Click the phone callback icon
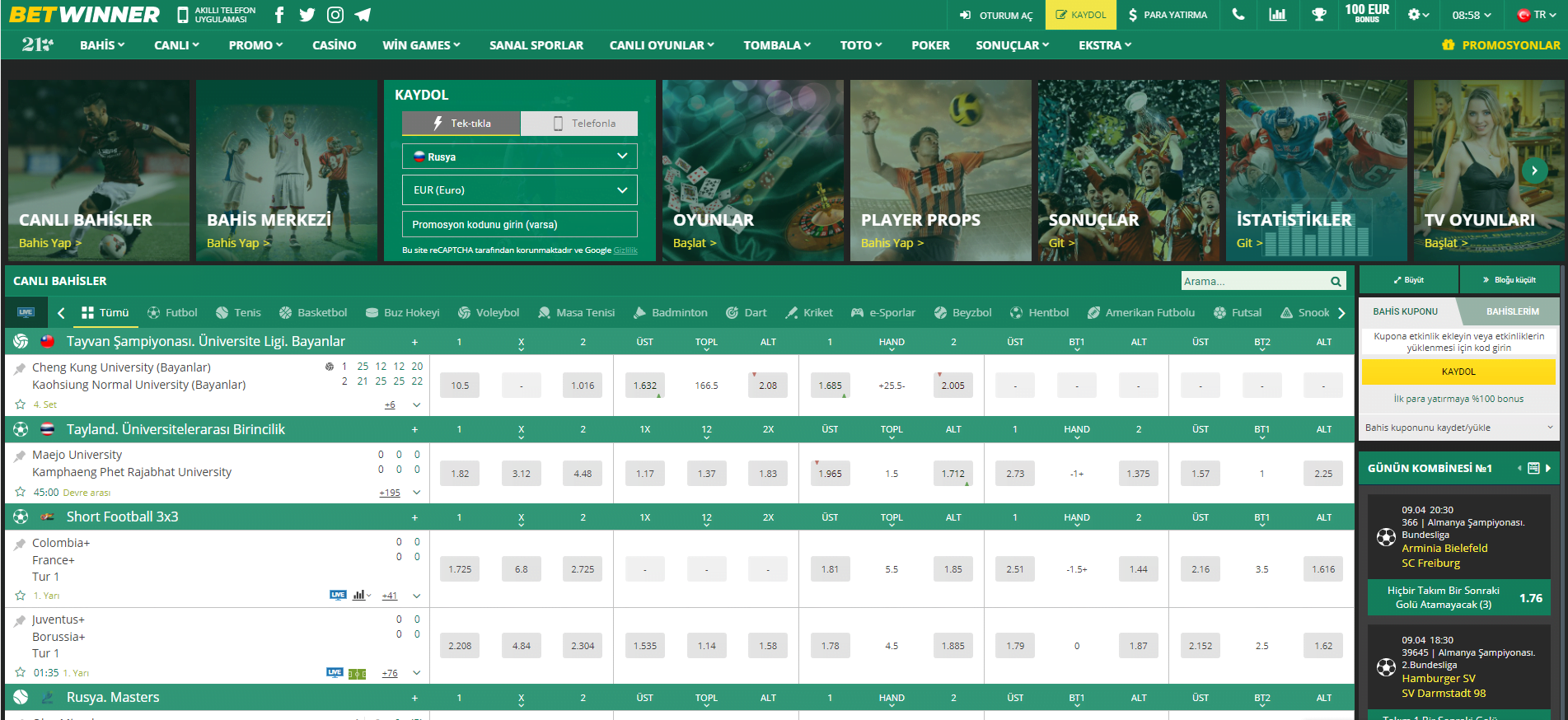The image size is (1568, 720). (x=1238, y=15)
